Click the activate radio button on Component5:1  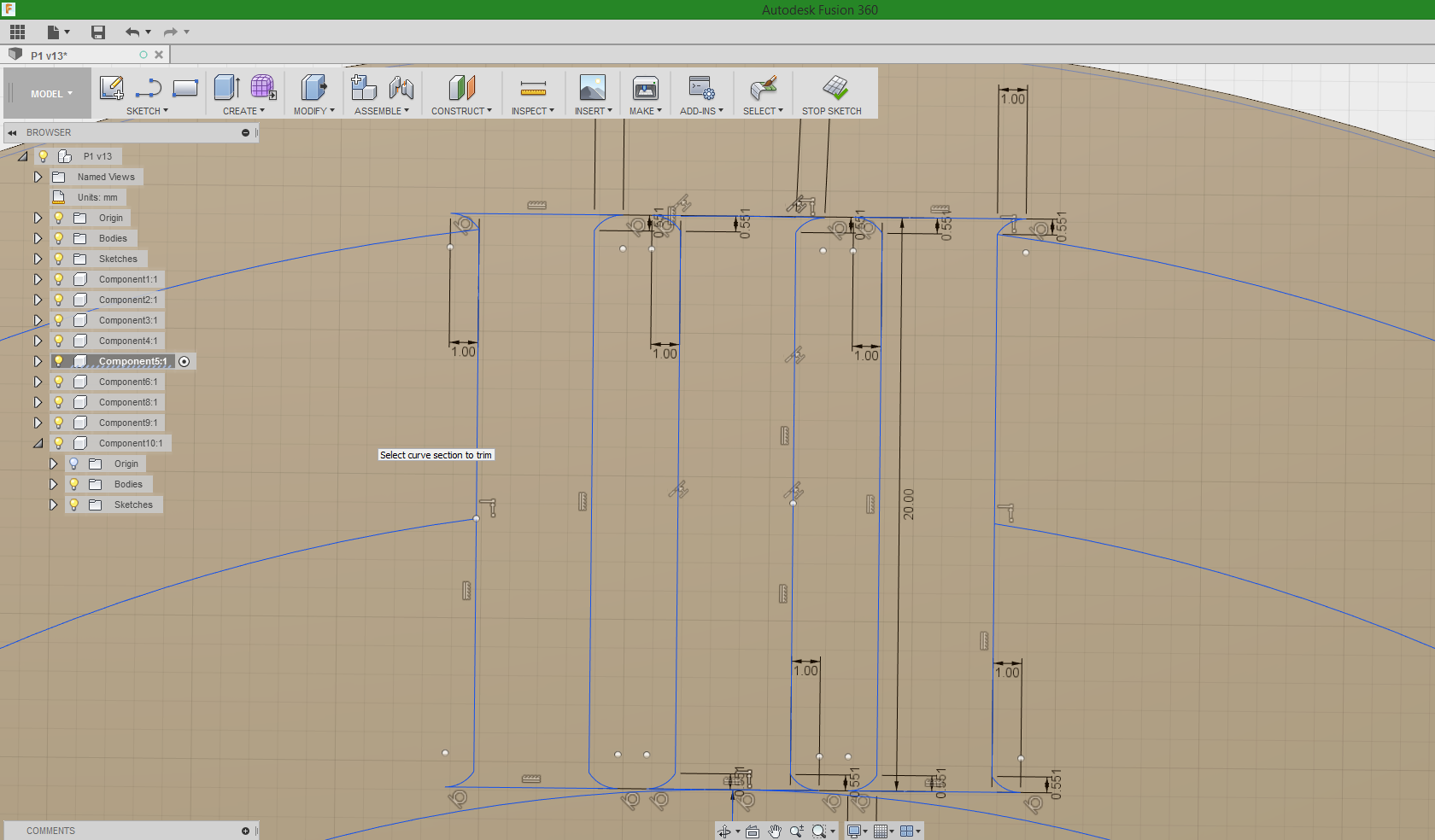coord(184,361)
